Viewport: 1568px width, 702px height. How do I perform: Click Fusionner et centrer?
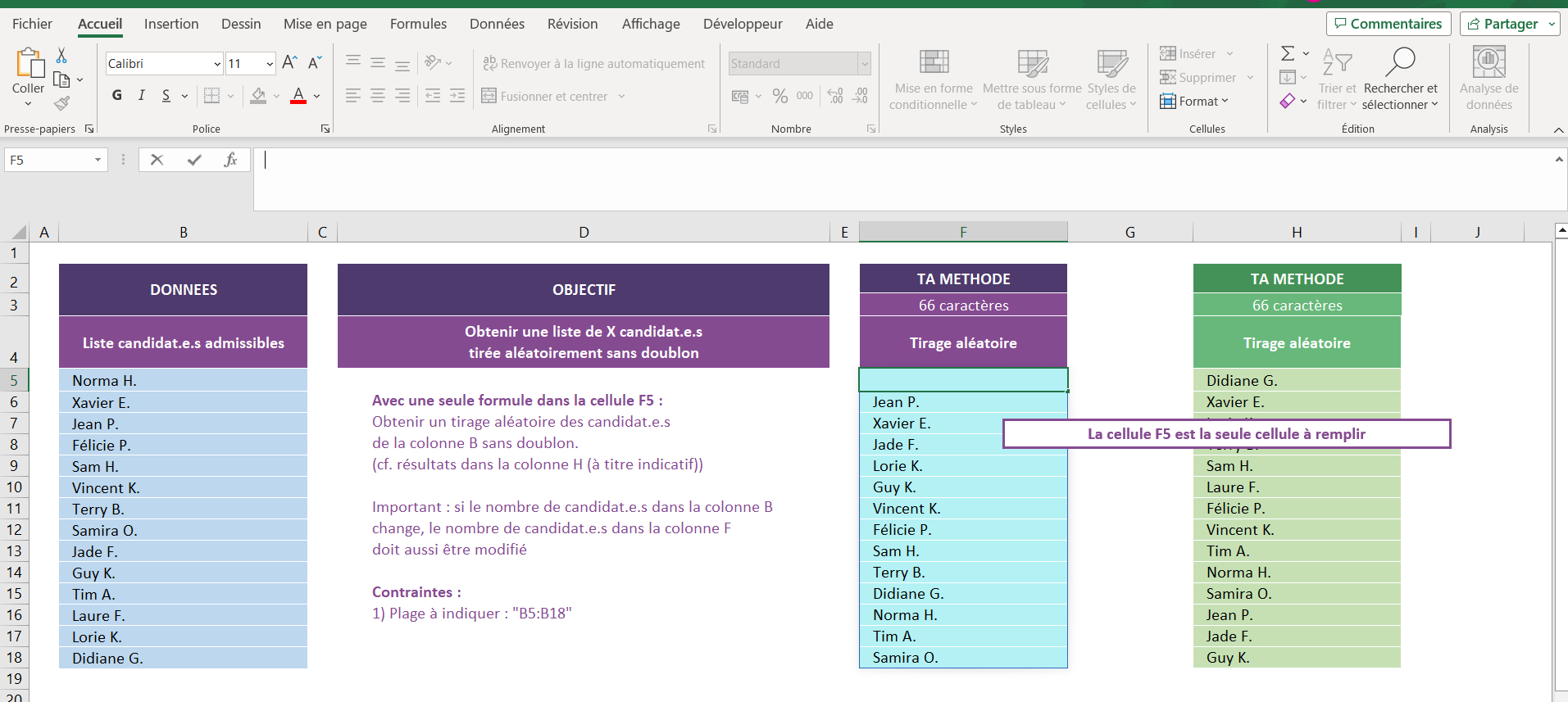click(545, 96)
